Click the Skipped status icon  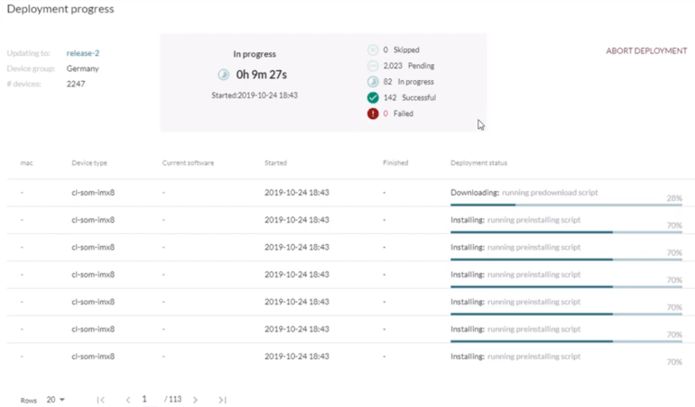373,49
